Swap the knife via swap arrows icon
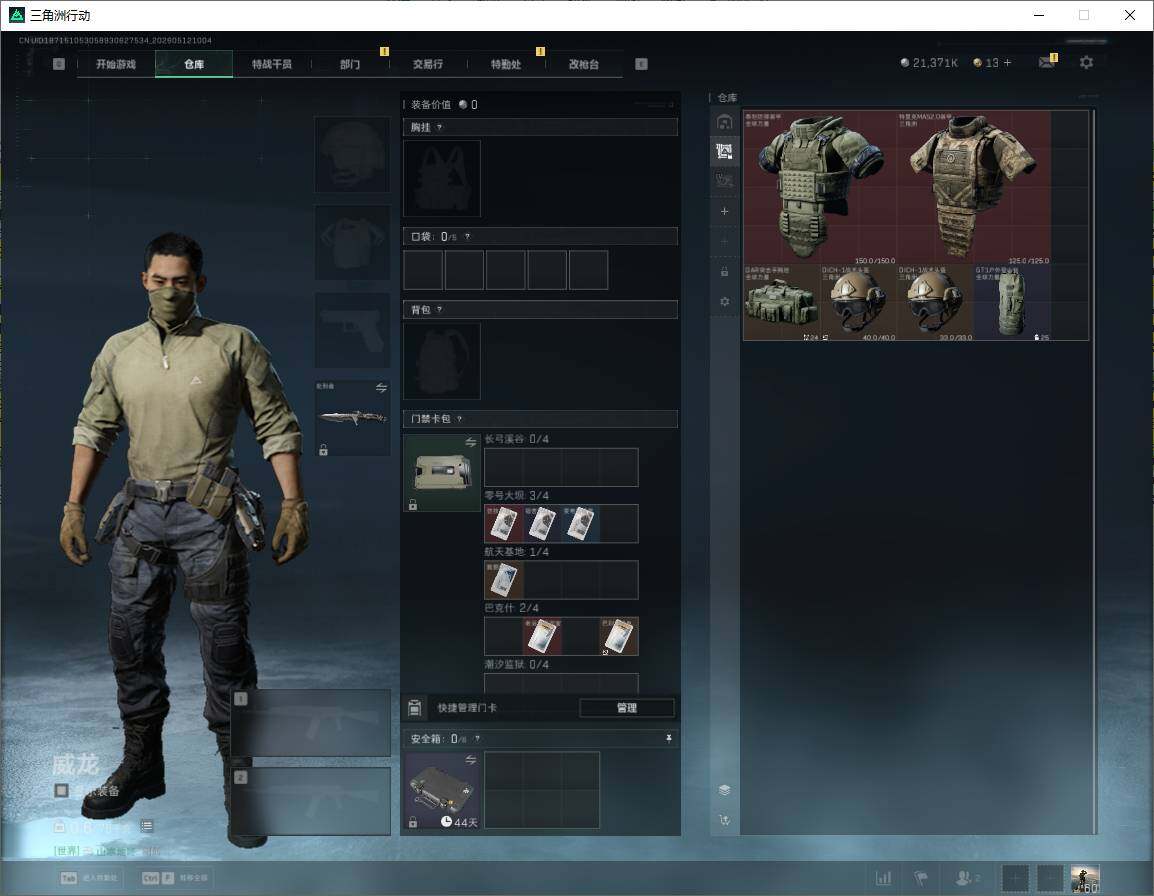1154x896 pixels. [x=381, y=388]
